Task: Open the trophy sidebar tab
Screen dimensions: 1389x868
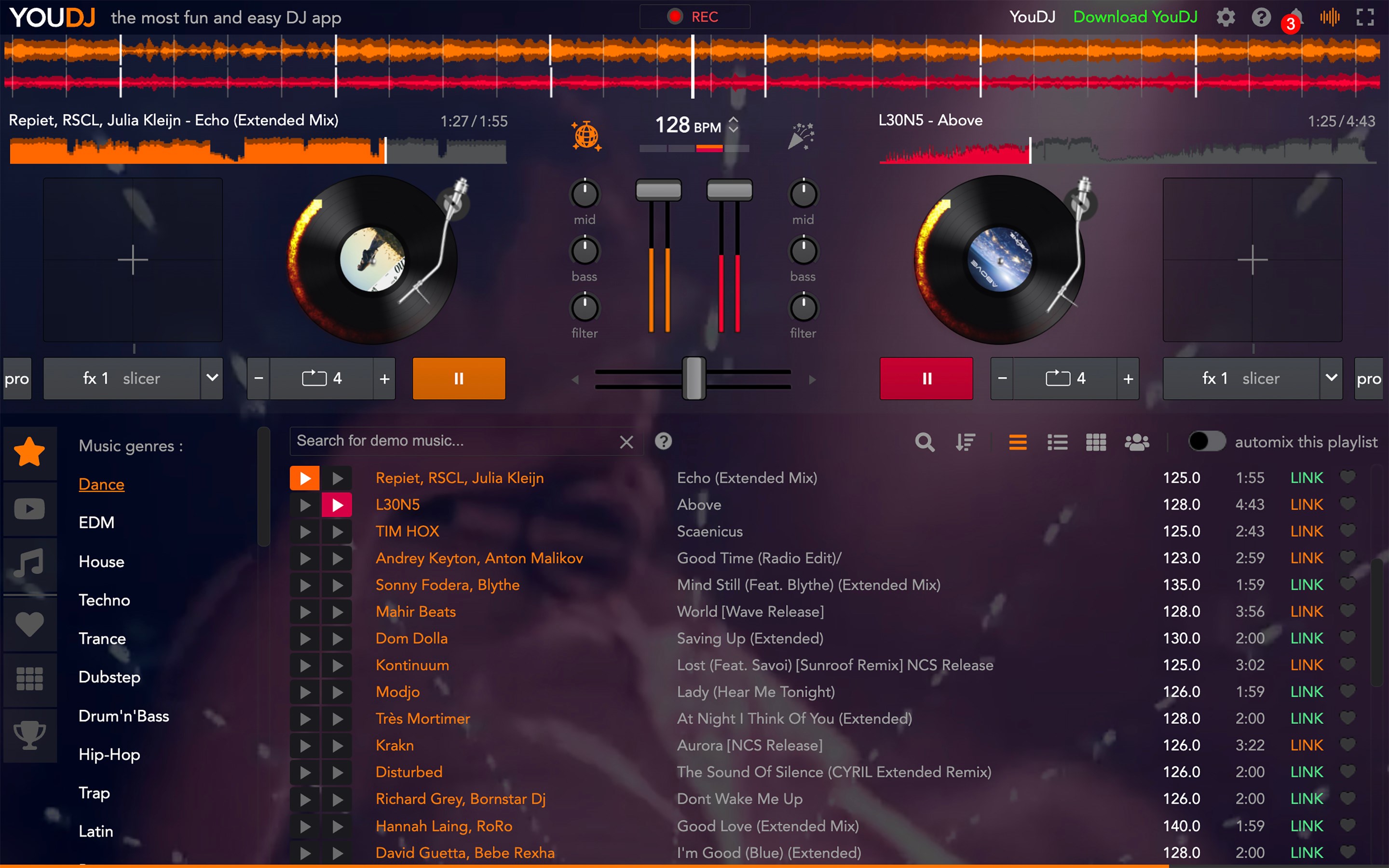Action: point(30,735)
